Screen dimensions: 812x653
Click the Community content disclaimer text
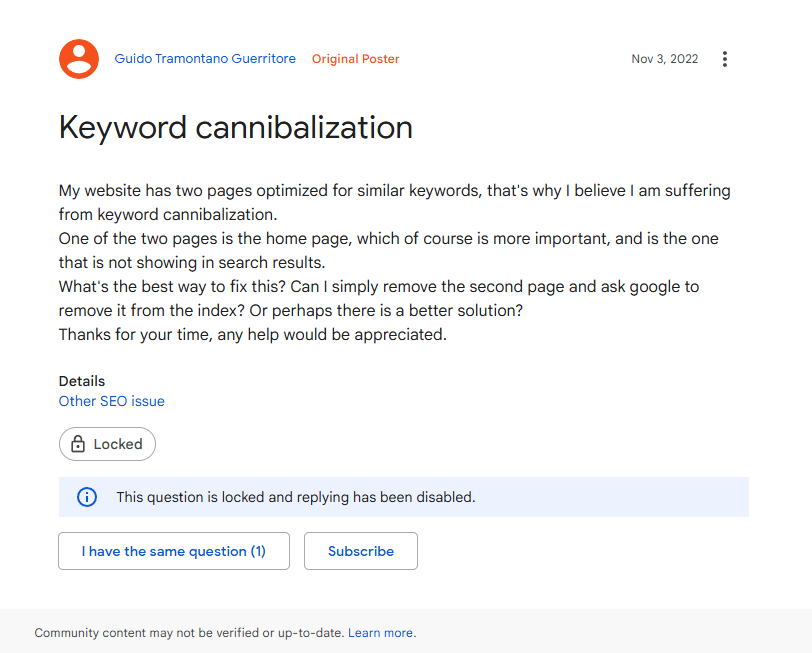[189, 633]
